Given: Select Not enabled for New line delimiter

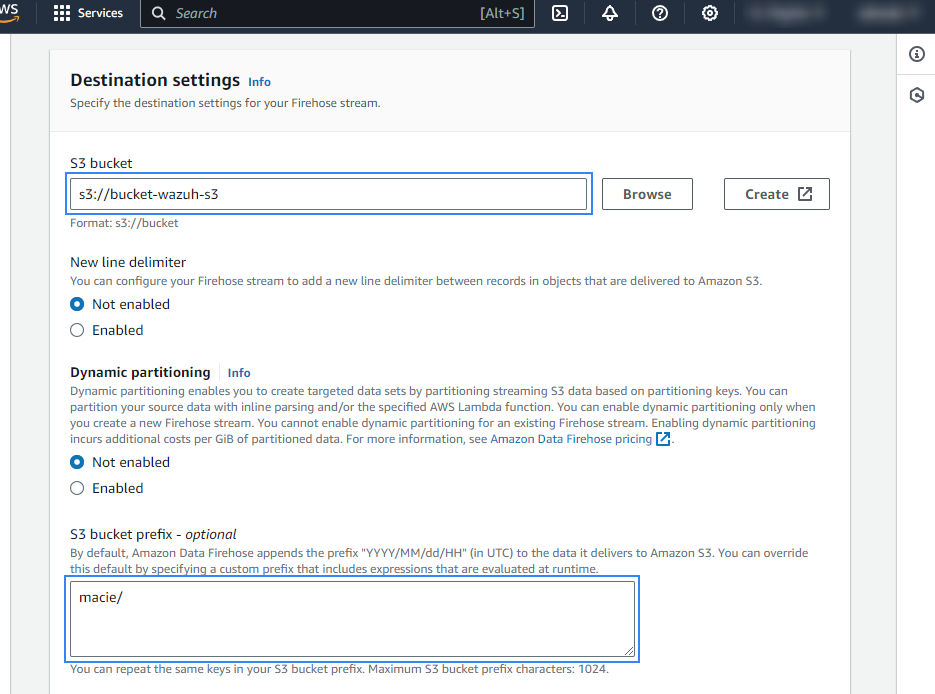Looking at the screenshot, I should 77,304.
